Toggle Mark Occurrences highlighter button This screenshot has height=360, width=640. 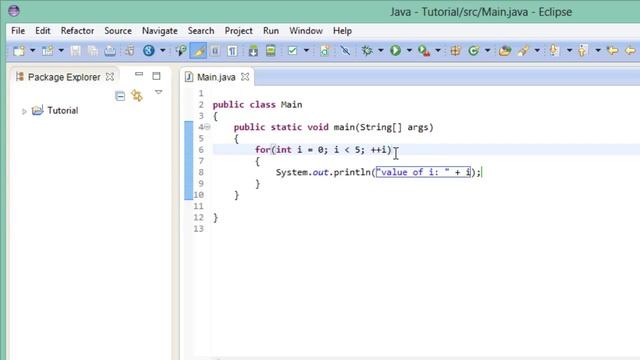pos(198,51)
